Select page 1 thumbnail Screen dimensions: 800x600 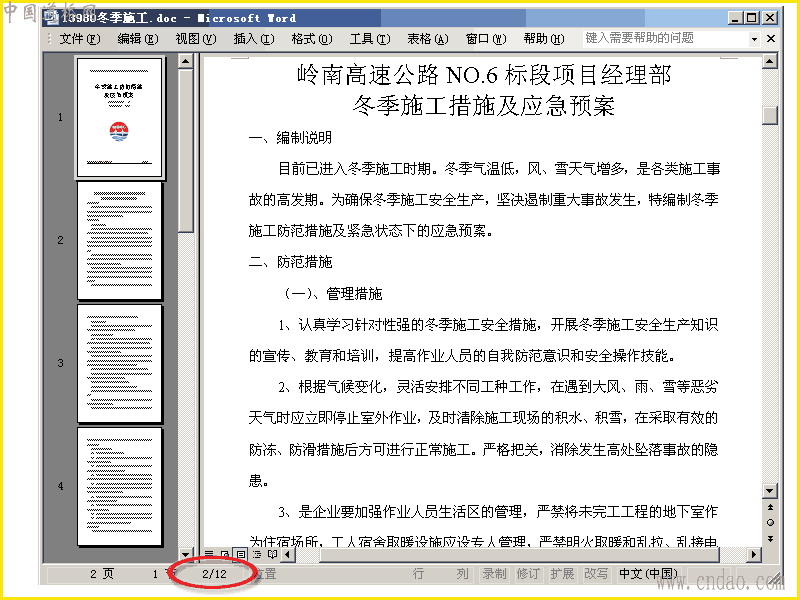[119, 117]
